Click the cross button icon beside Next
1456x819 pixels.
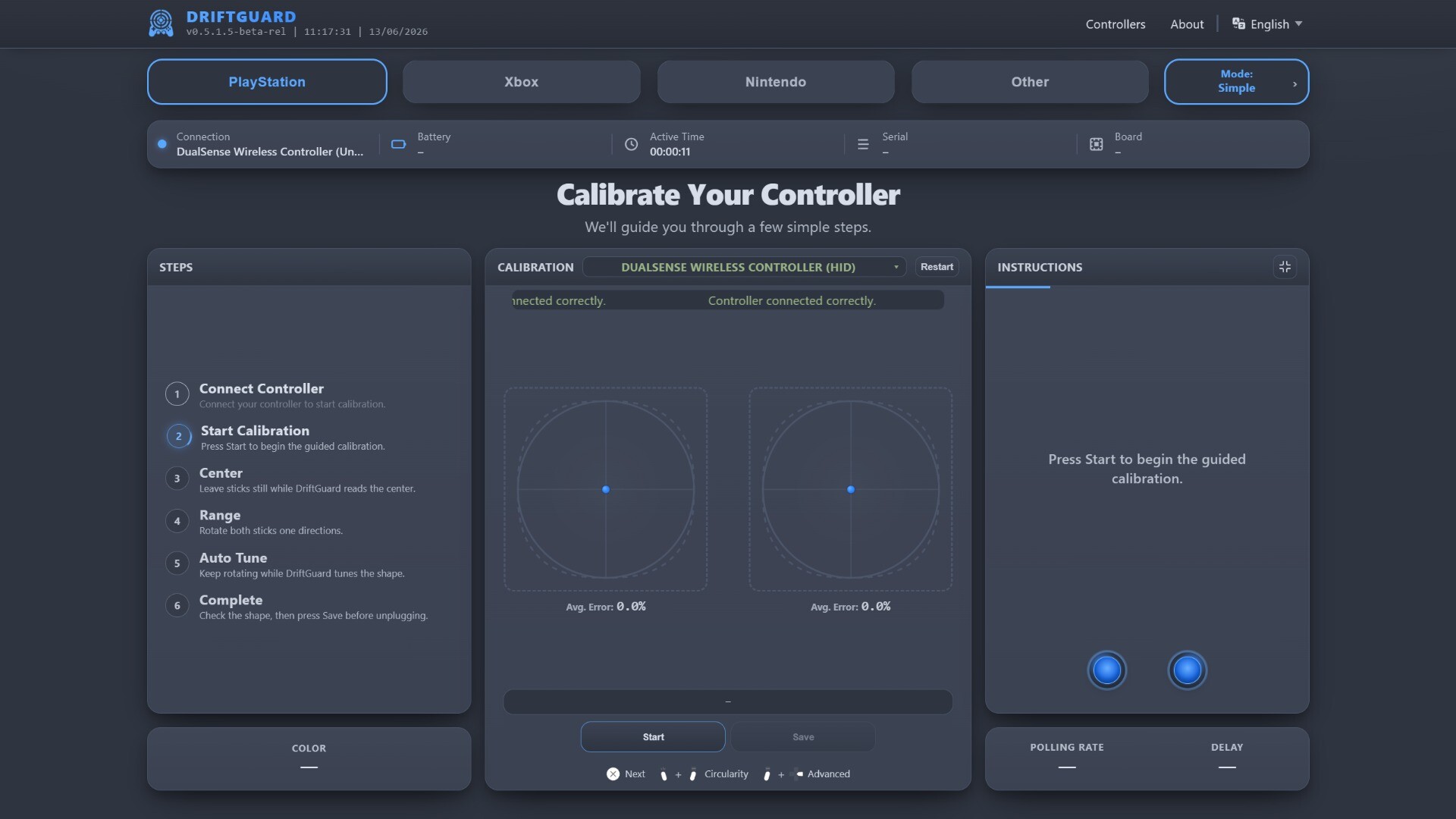(x=613, y=773)
